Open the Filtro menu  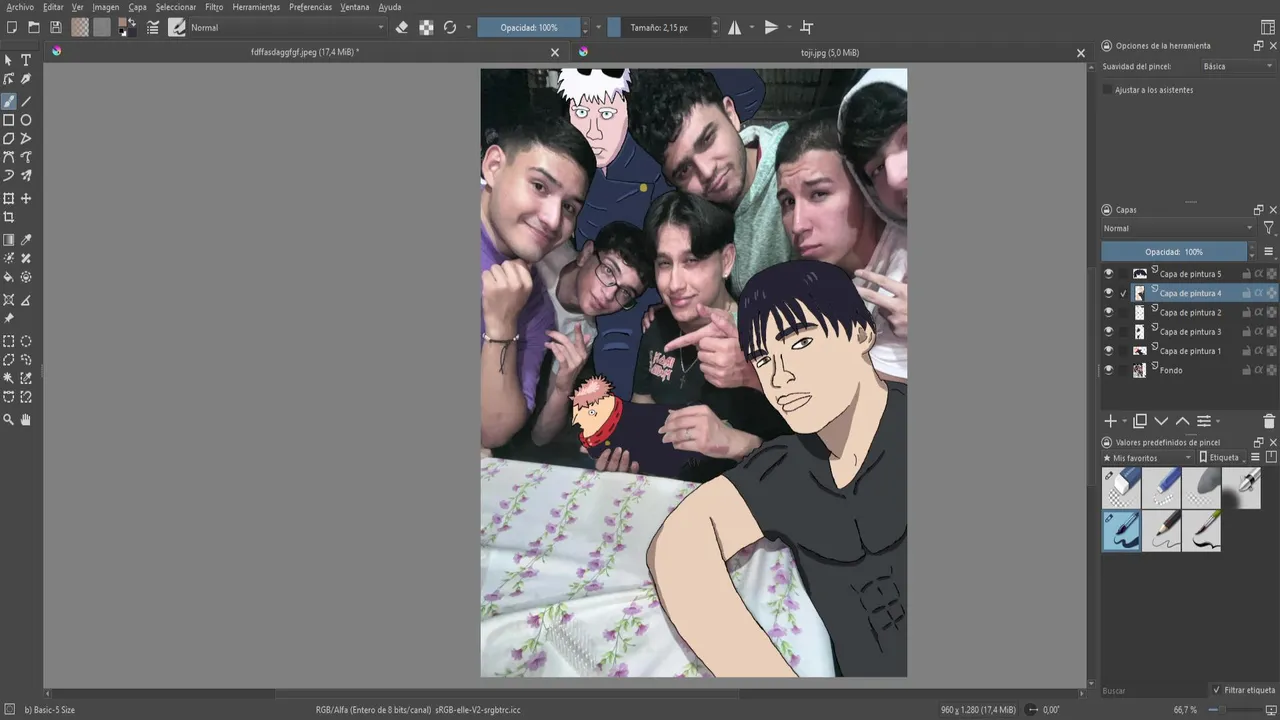click(x=214, y=7)
